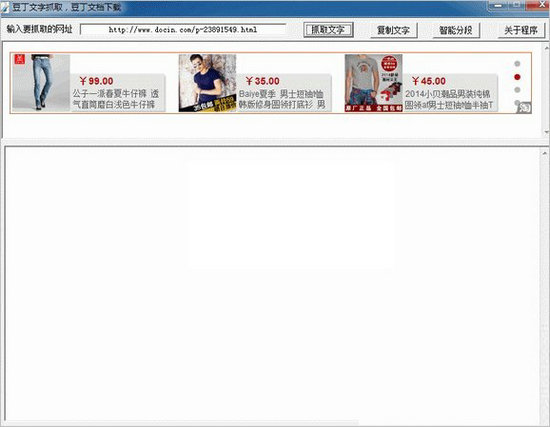Click the 复制文字 button
Screen dimensions: 550x427
(394, 30)
